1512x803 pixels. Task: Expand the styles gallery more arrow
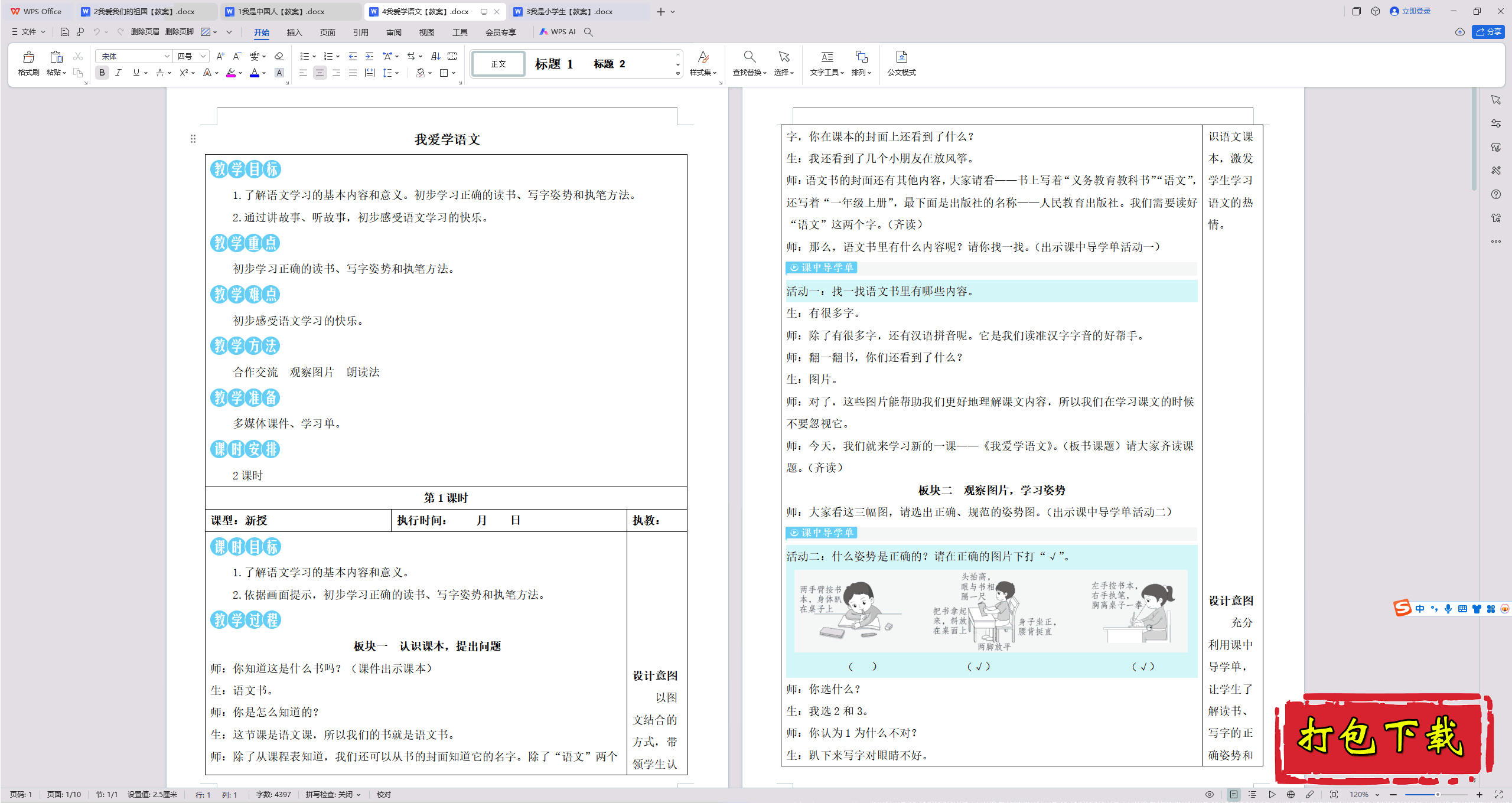(x=677, y=73)
